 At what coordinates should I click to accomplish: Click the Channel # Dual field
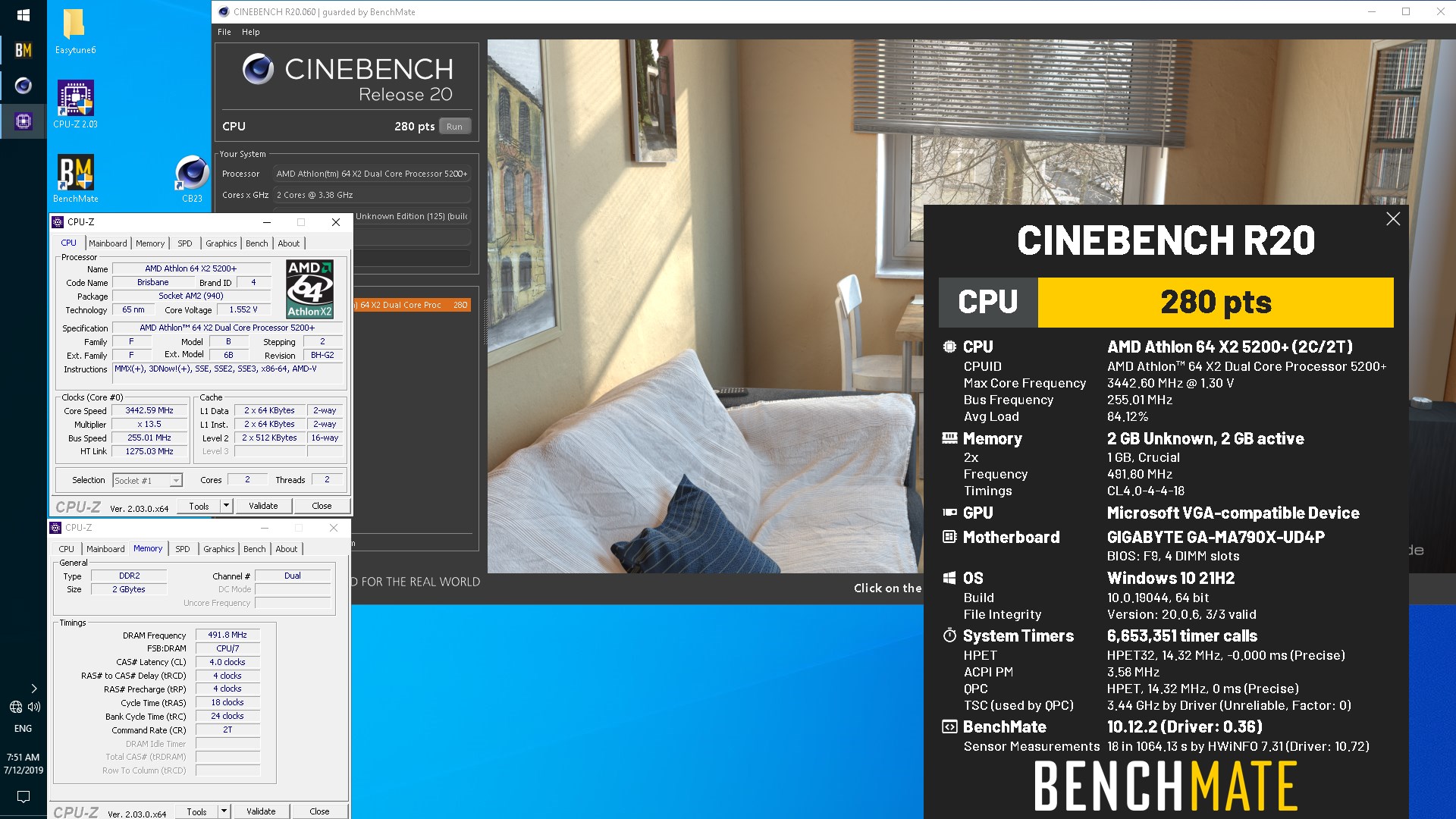coord(293,576)
